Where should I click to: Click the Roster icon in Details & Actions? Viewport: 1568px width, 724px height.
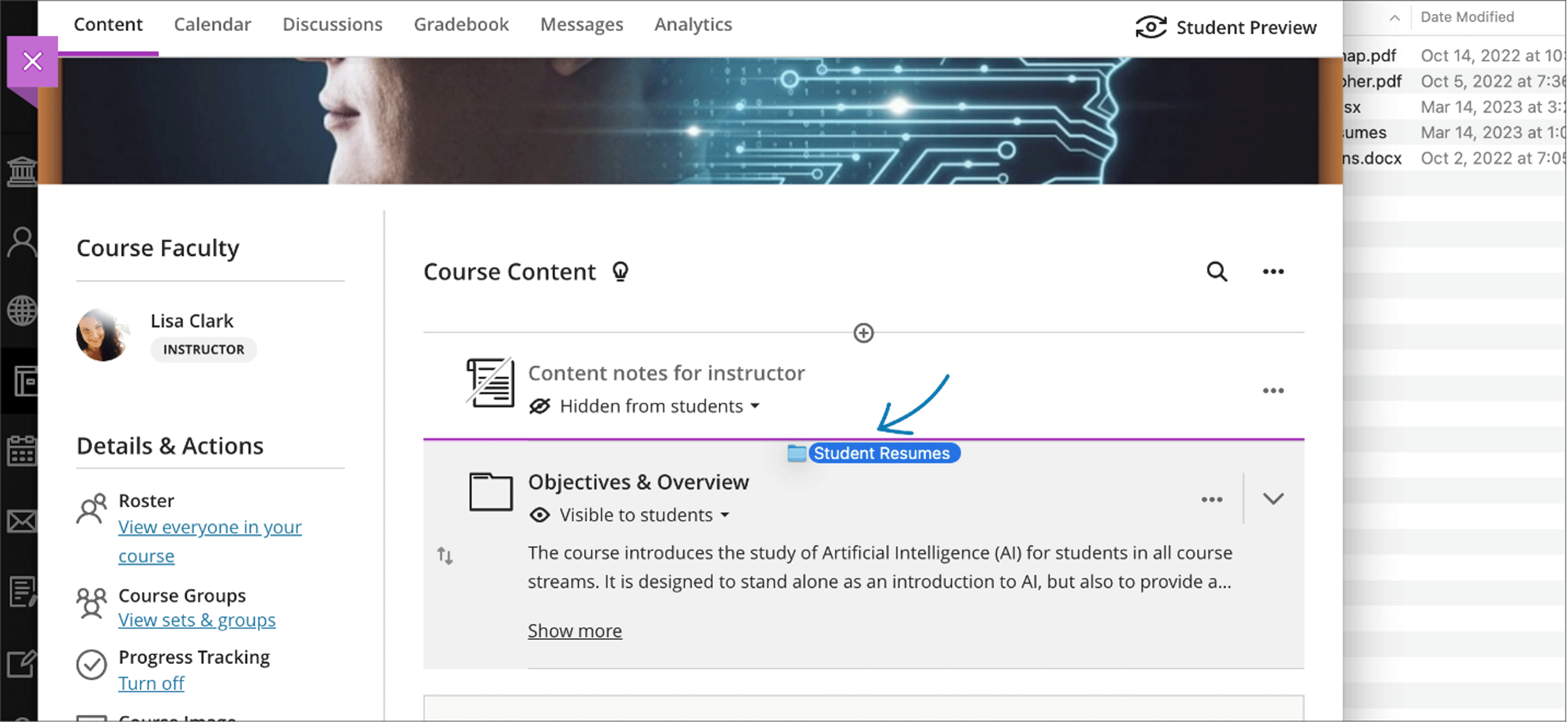[x=92, y=505]
